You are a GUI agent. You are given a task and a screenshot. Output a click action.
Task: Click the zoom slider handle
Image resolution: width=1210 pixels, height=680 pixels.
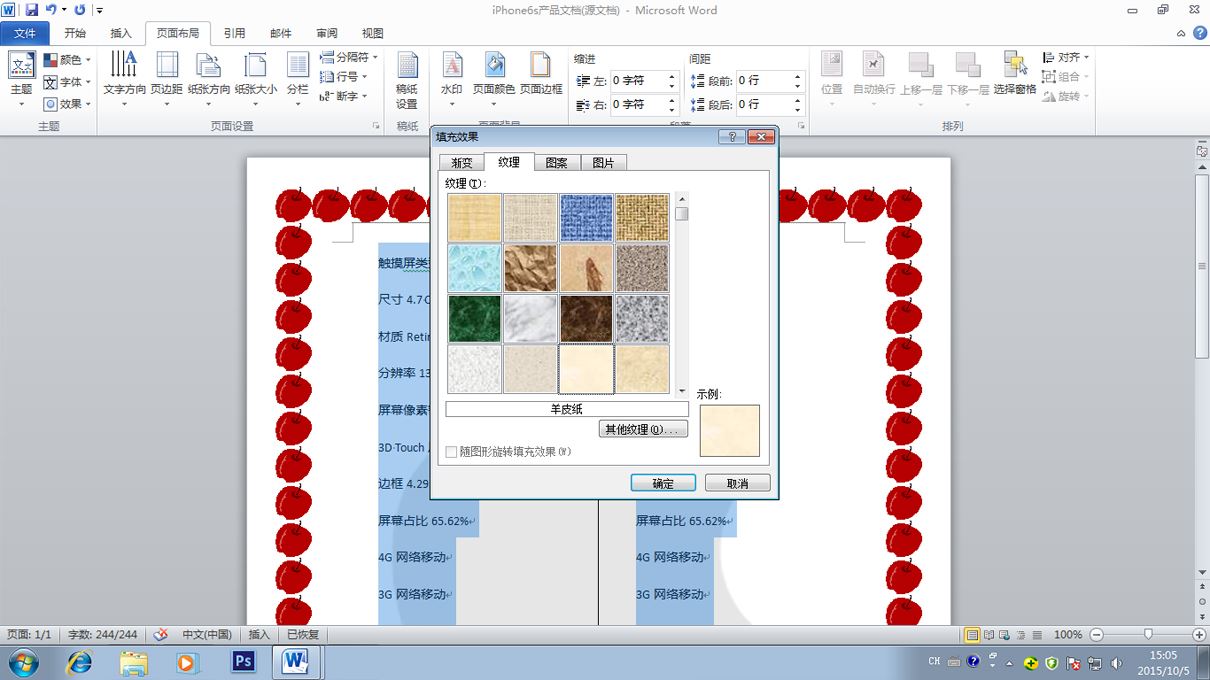(x=1148, y=634)
